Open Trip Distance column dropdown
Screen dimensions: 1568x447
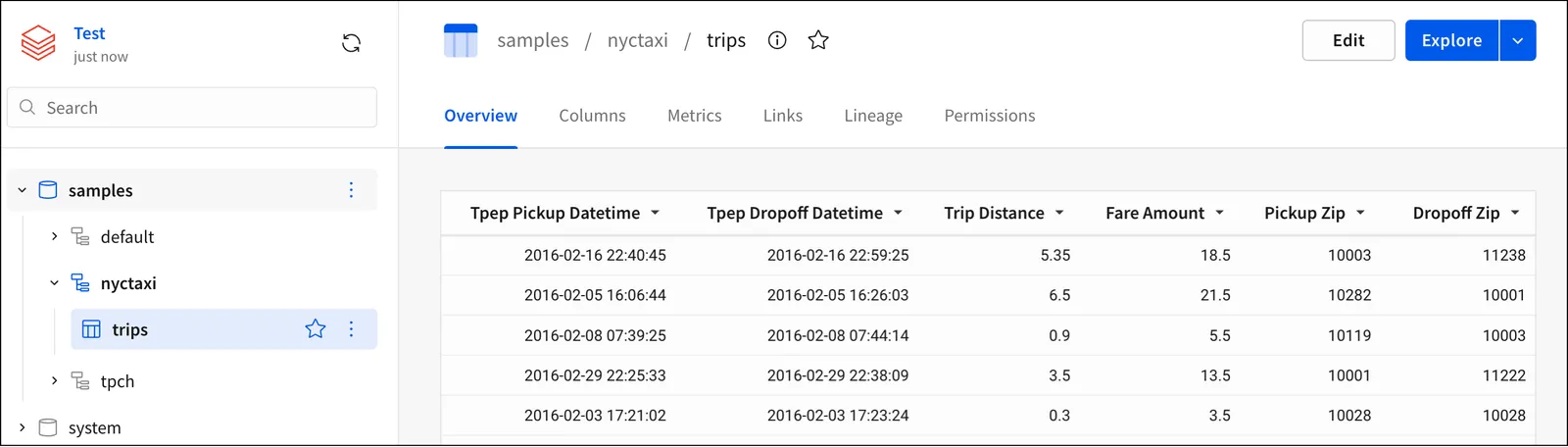(x=1059, y=213)
